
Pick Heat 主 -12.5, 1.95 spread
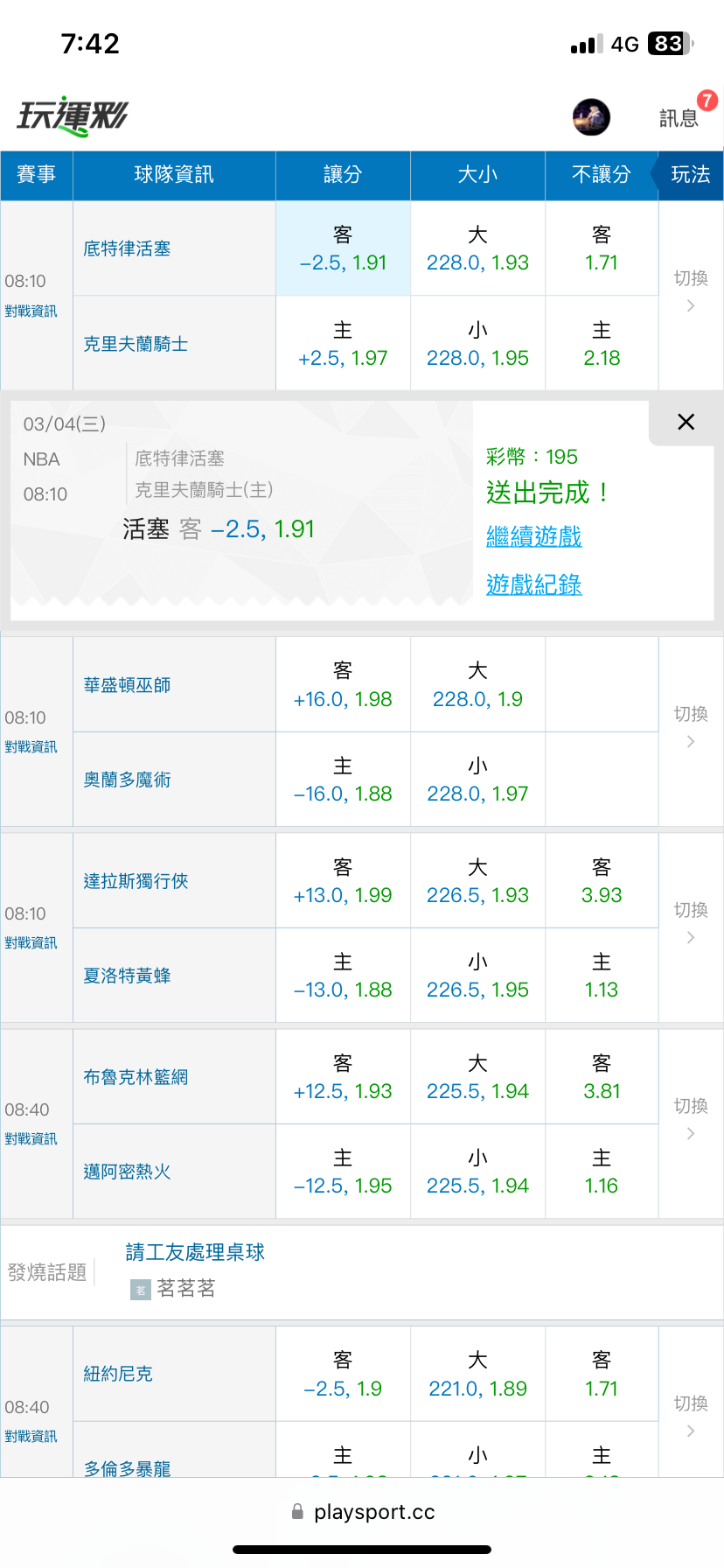tap(343, 1172)
